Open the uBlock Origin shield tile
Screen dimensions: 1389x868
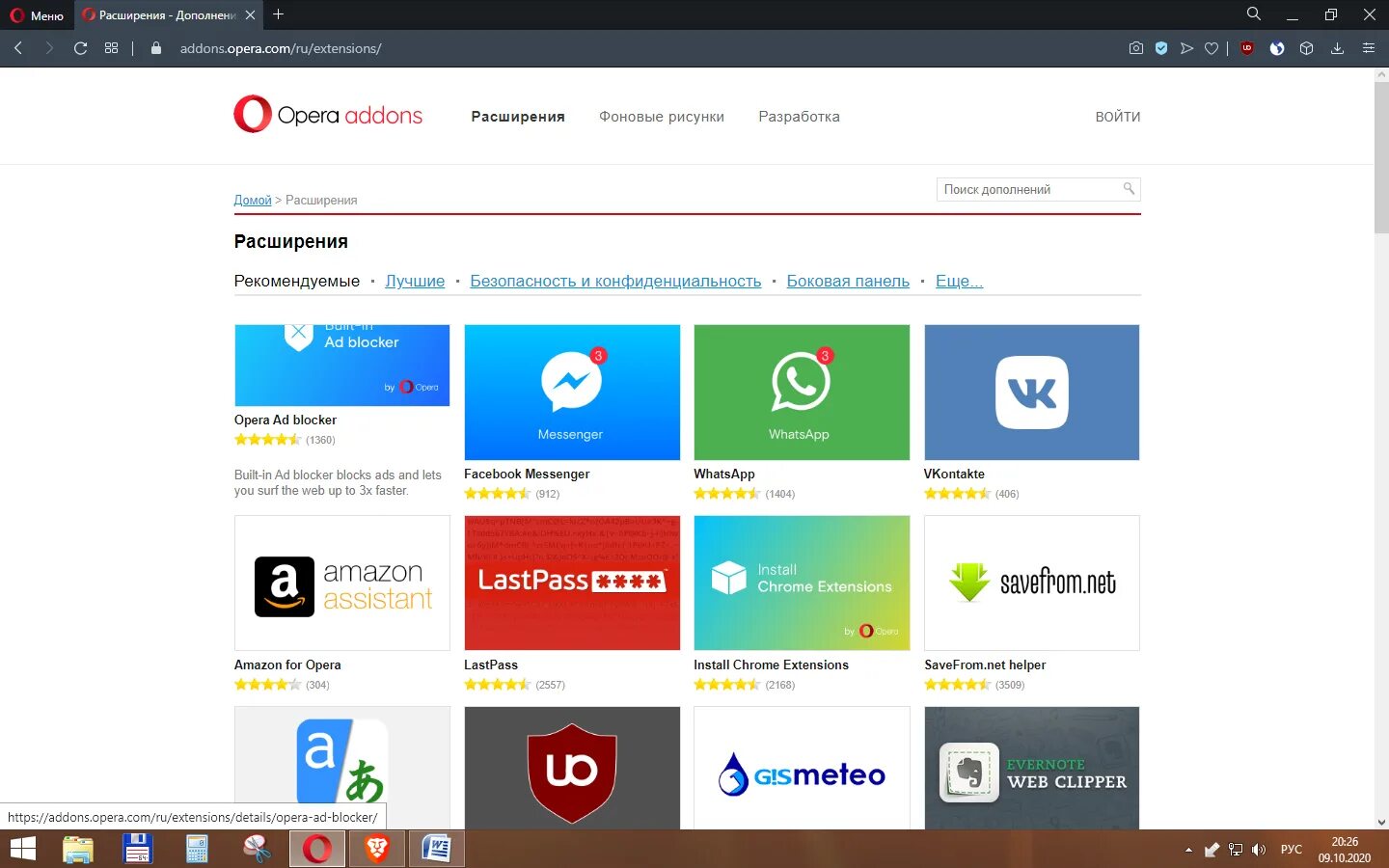coord(572,768)
